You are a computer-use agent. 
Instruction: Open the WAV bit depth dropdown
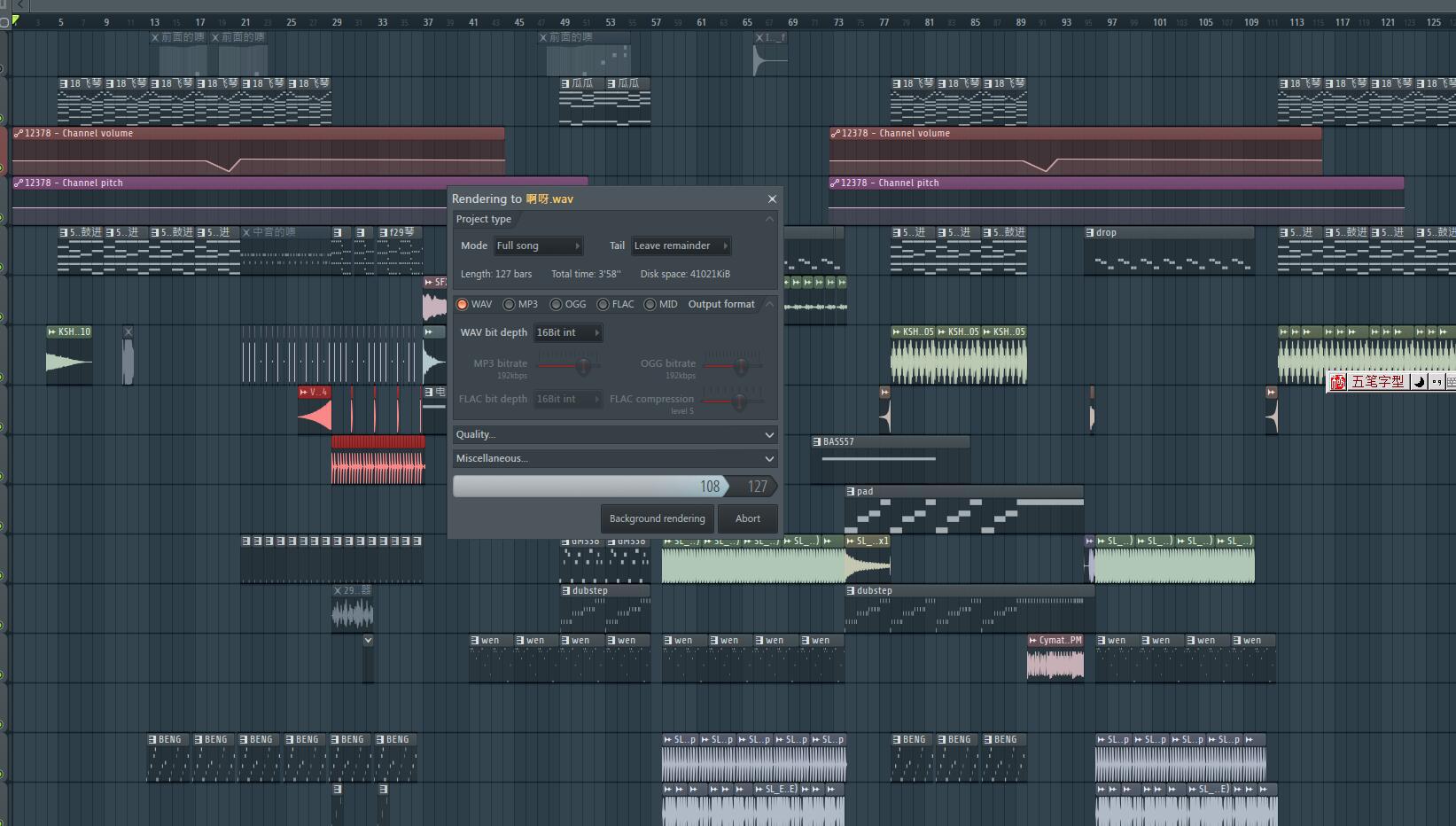point(567,332)
